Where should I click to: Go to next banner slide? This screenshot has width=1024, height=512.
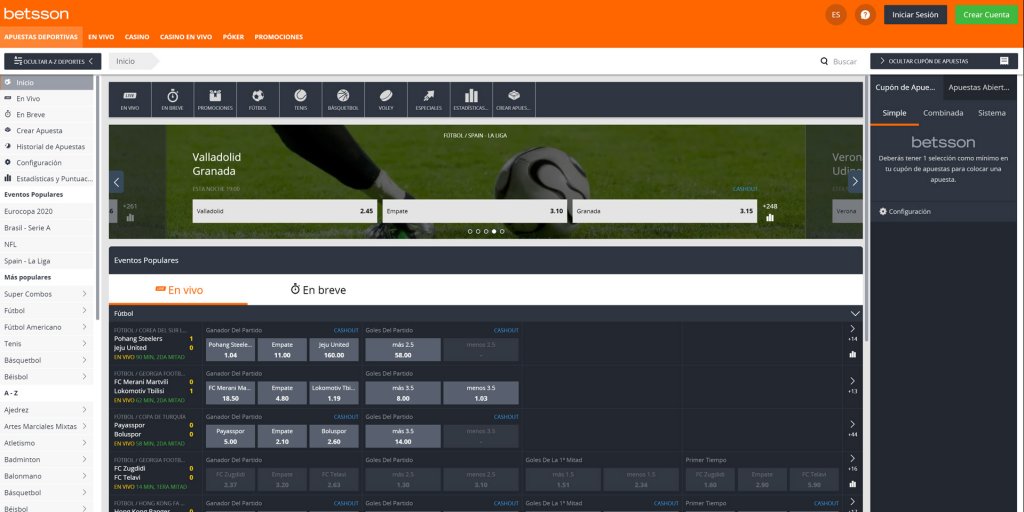pyautogui.click(x=854, y=182)
